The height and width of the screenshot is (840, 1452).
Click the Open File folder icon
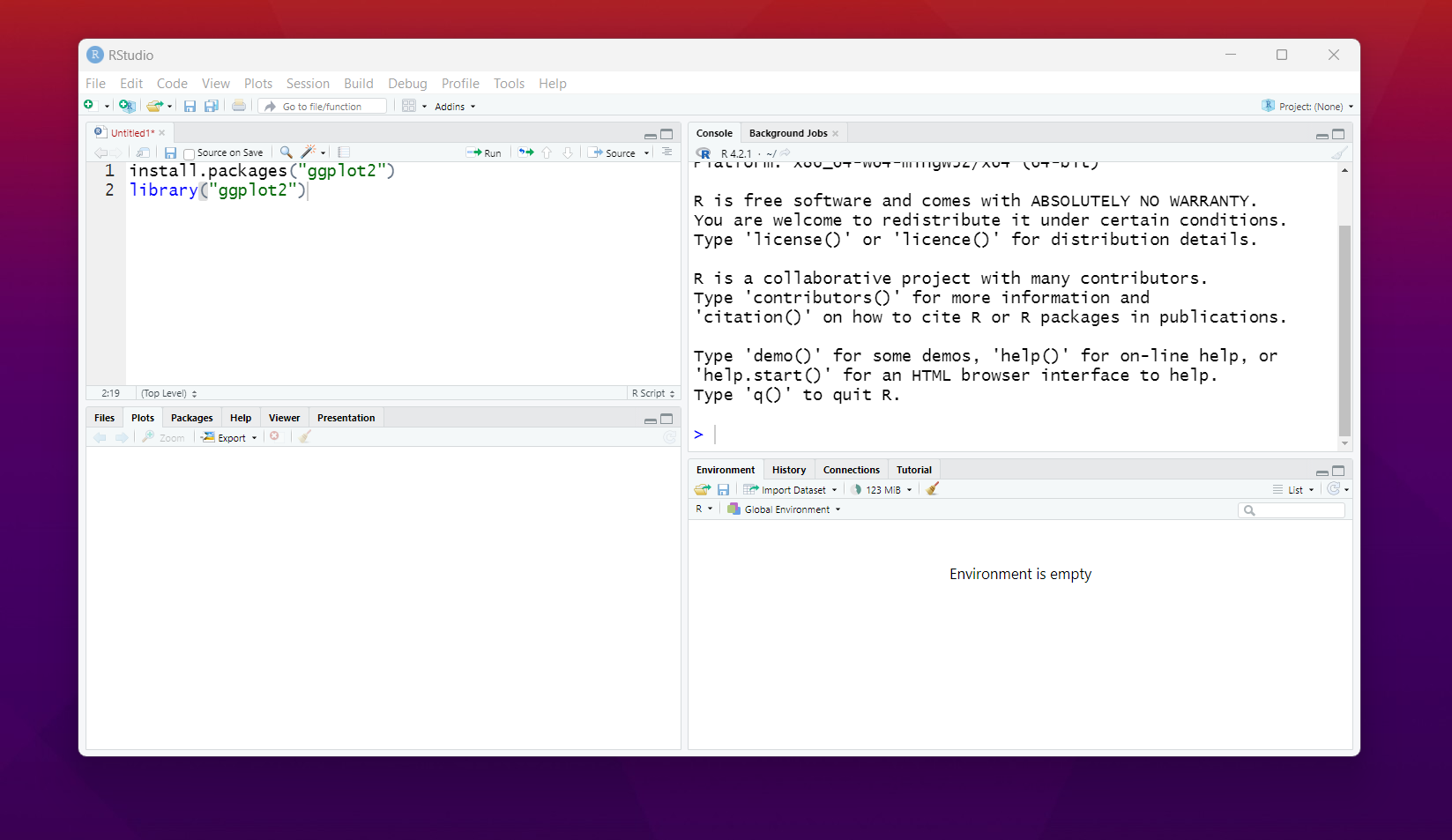point(154,106)
